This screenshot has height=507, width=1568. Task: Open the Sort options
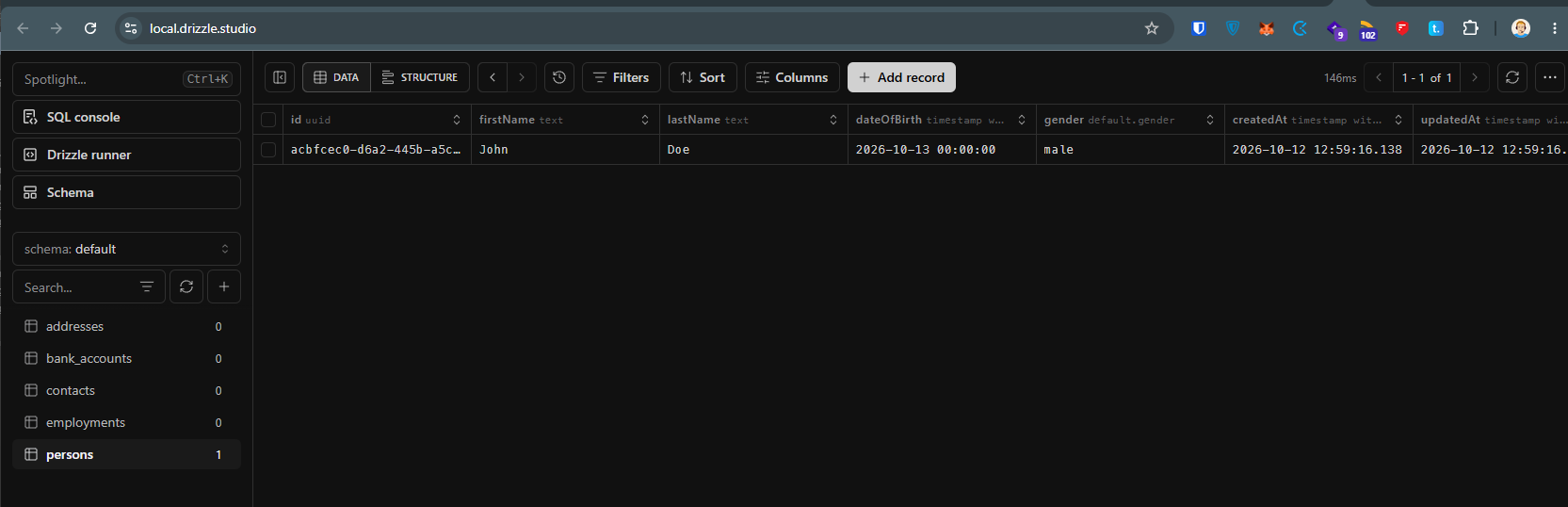pos(703,77)
